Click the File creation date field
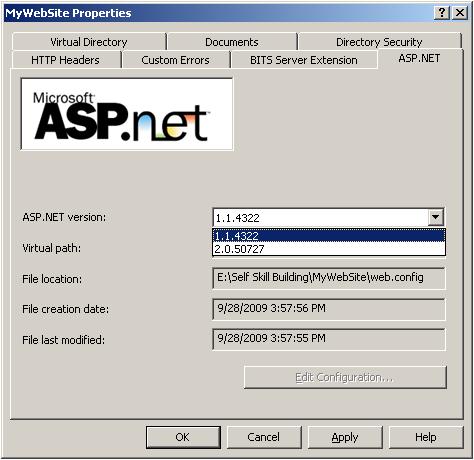The height and width of the screenshot is (460, 474). [329, 309]
